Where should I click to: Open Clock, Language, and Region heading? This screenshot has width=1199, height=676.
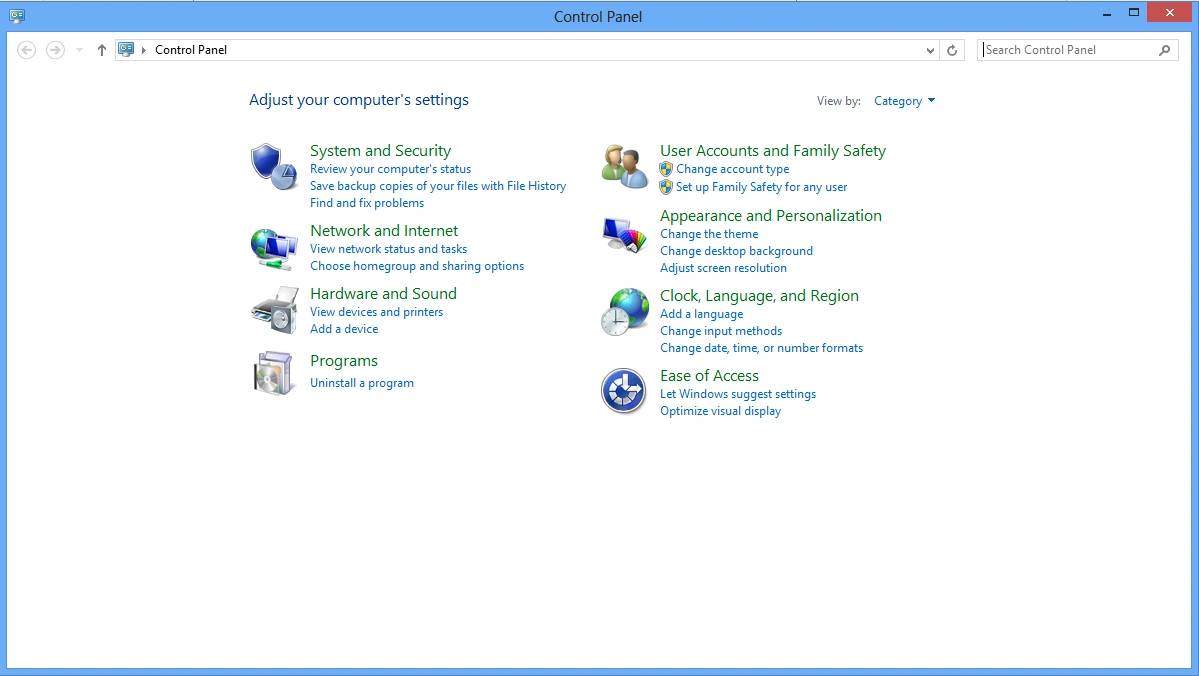(x=759, y=296)
